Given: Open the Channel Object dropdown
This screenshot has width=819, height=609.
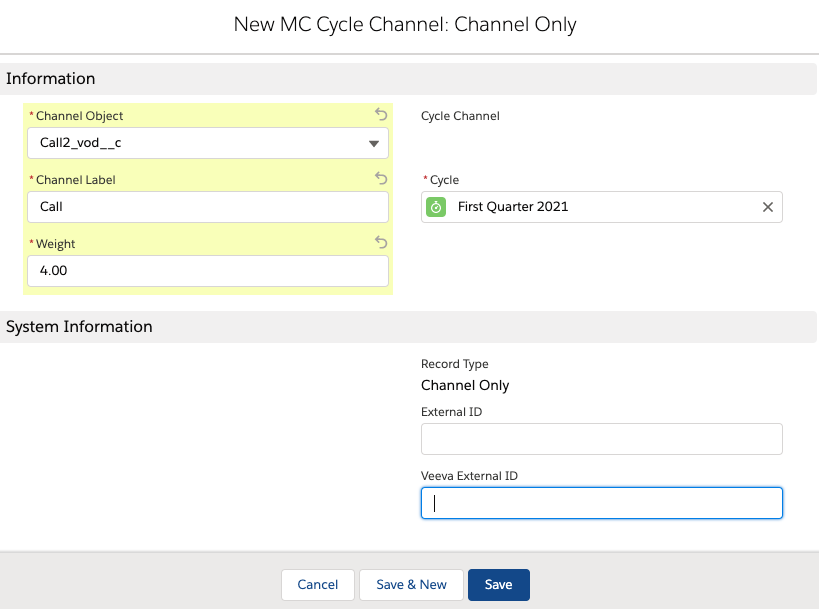Looking at the screenshot, I should [x=207, y=143].
